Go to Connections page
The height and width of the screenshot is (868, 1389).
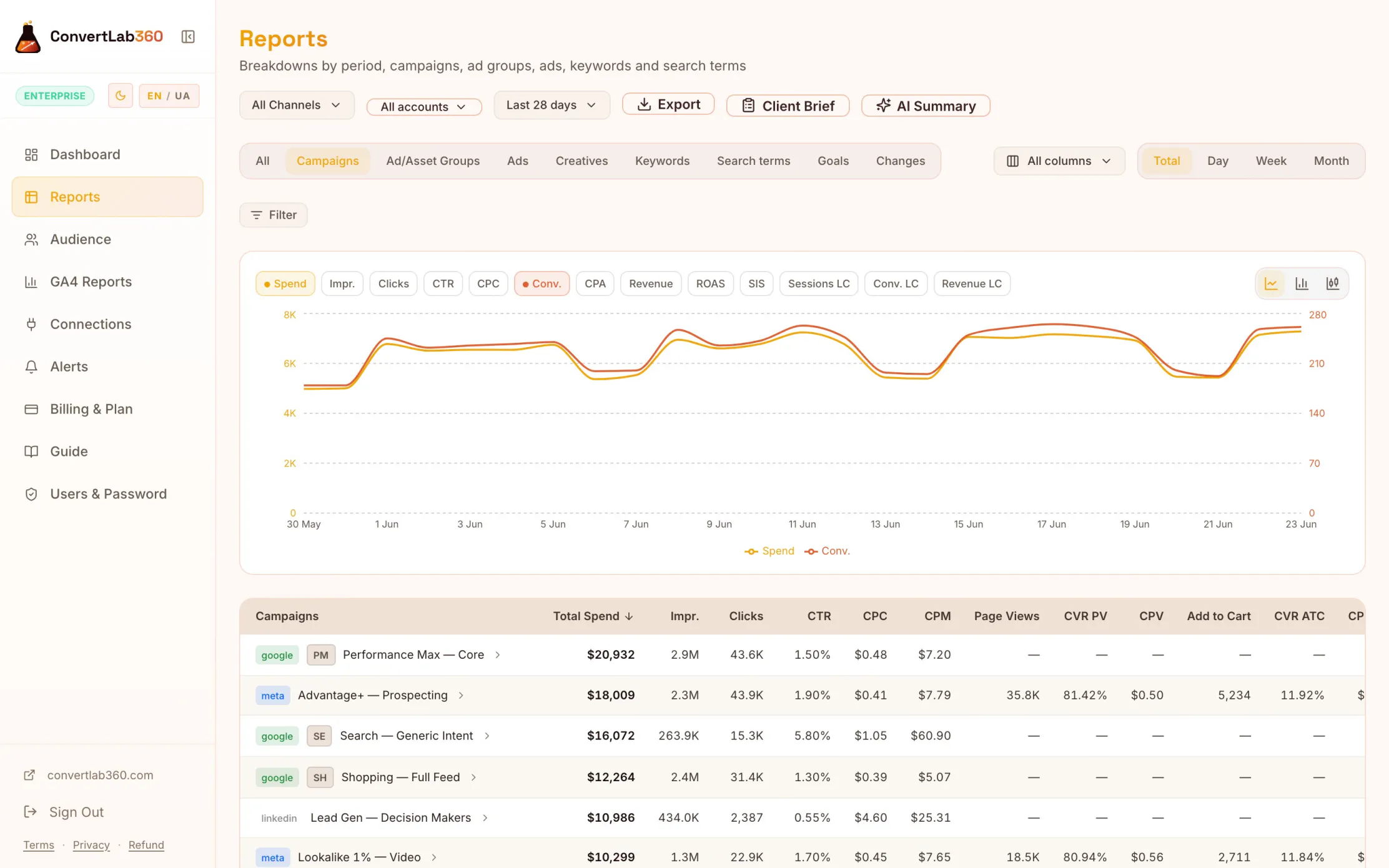click(107, 324)
